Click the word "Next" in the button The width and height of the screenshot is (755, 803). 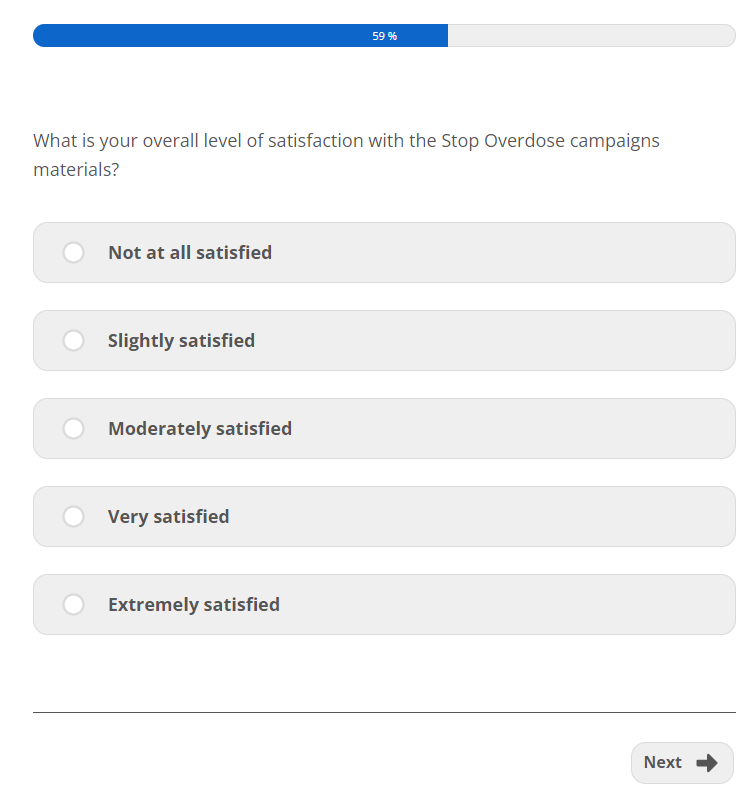[x=662, y=763]
